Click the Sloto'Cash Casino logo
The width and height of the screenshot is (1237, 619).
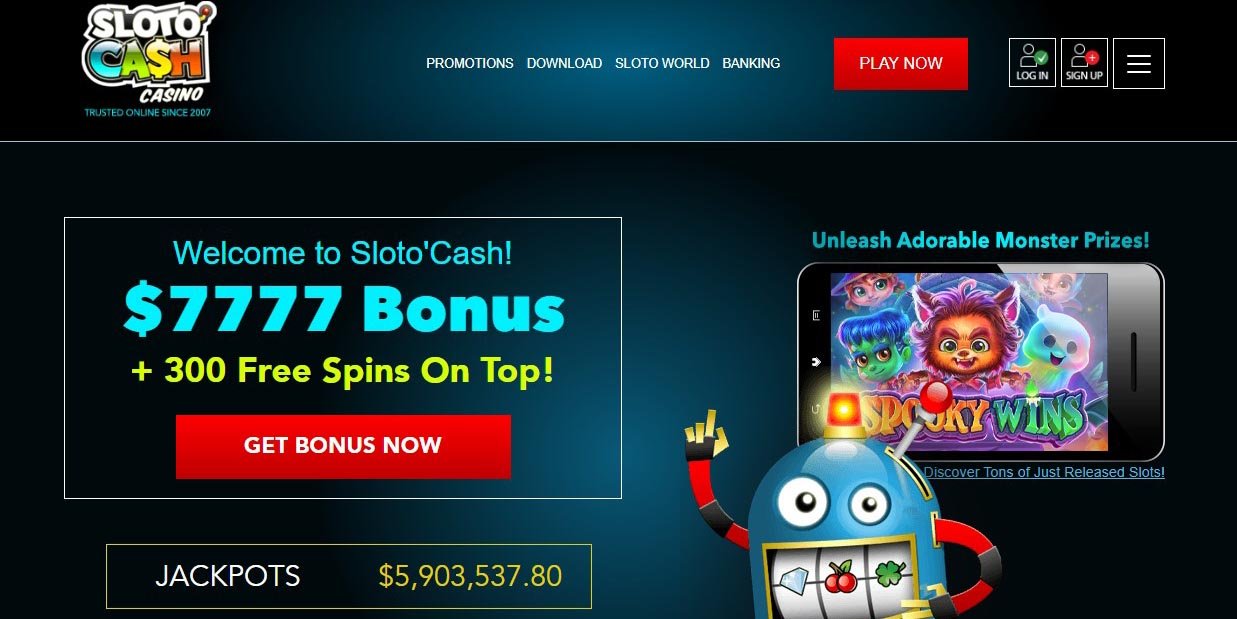click(149, 60)
